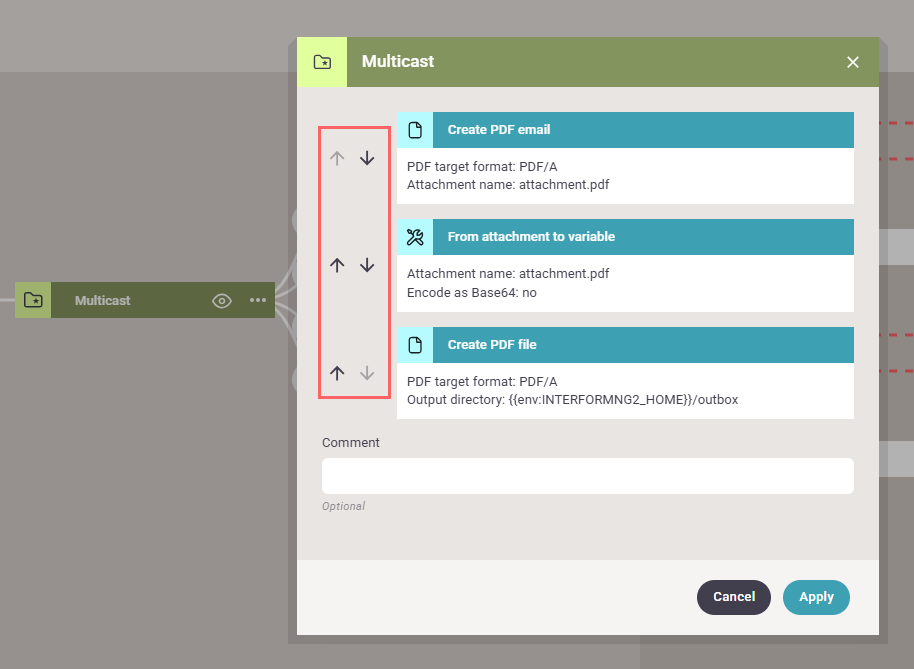Close the Multicast dialog
This screenshot has width=914, height=669.
tap(853, 62)
